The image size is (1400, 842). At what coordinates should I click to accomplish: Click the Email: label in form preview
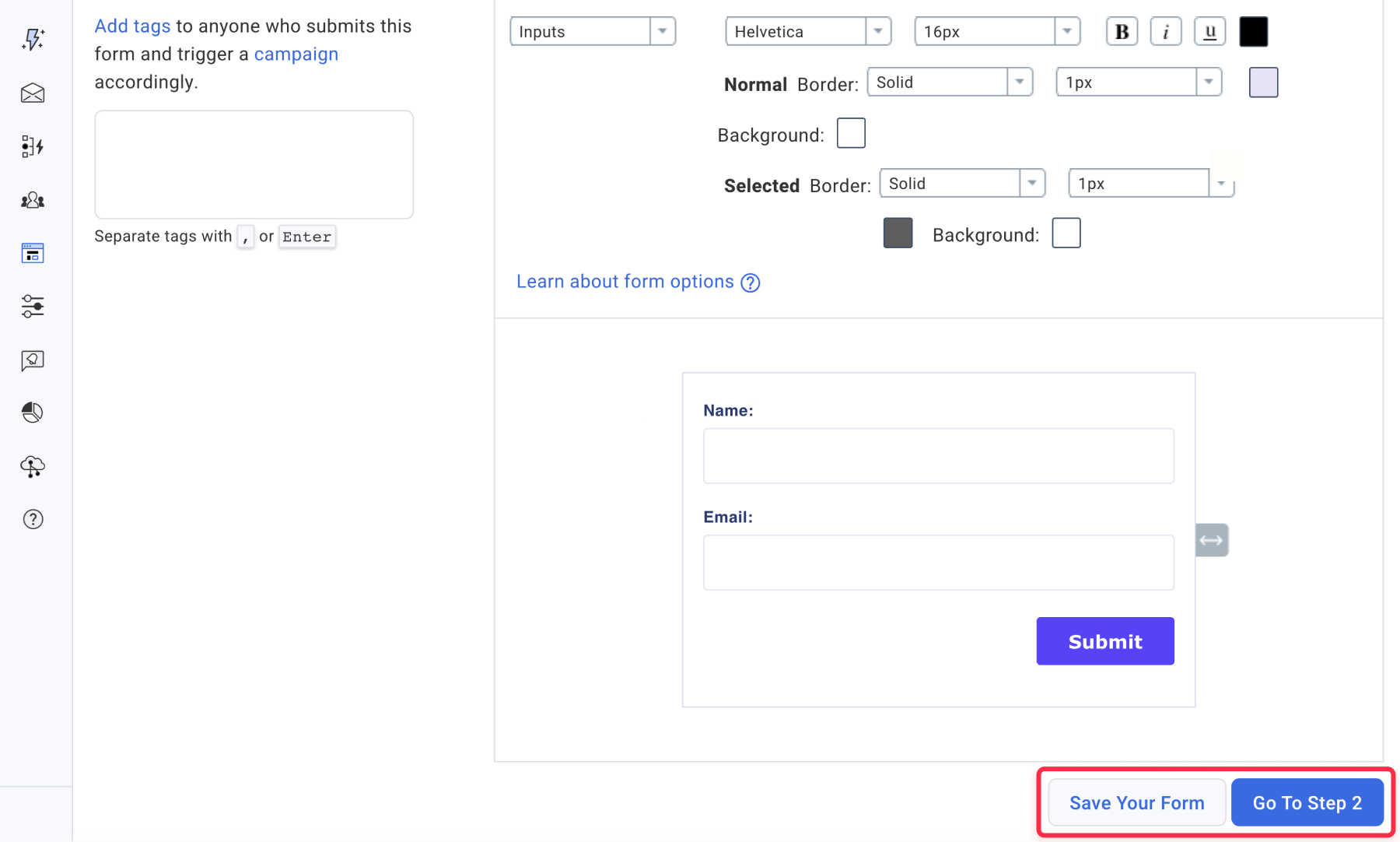pos(728,517)
